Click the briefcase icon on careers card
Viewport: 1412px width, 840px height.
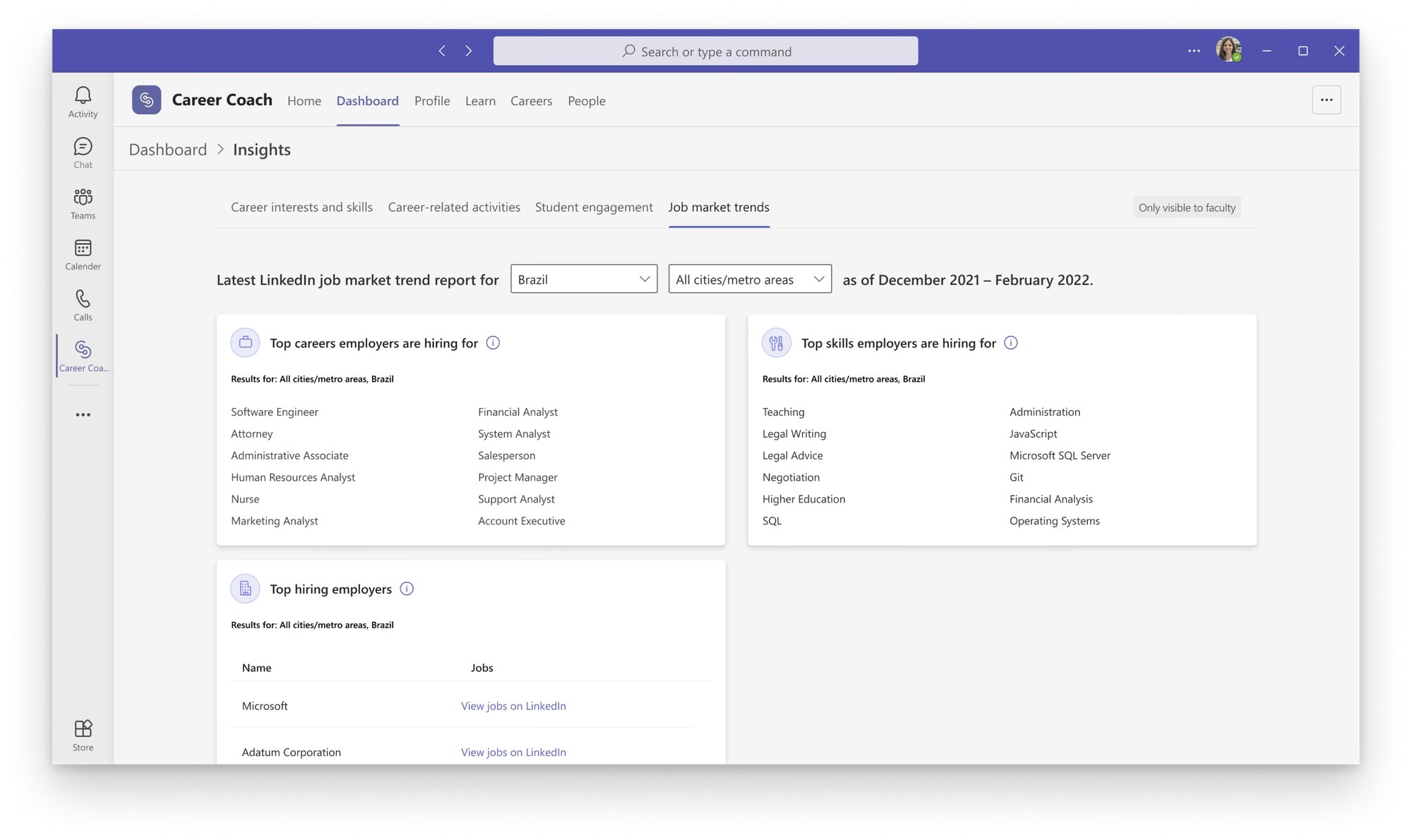(x=245, y=342)
